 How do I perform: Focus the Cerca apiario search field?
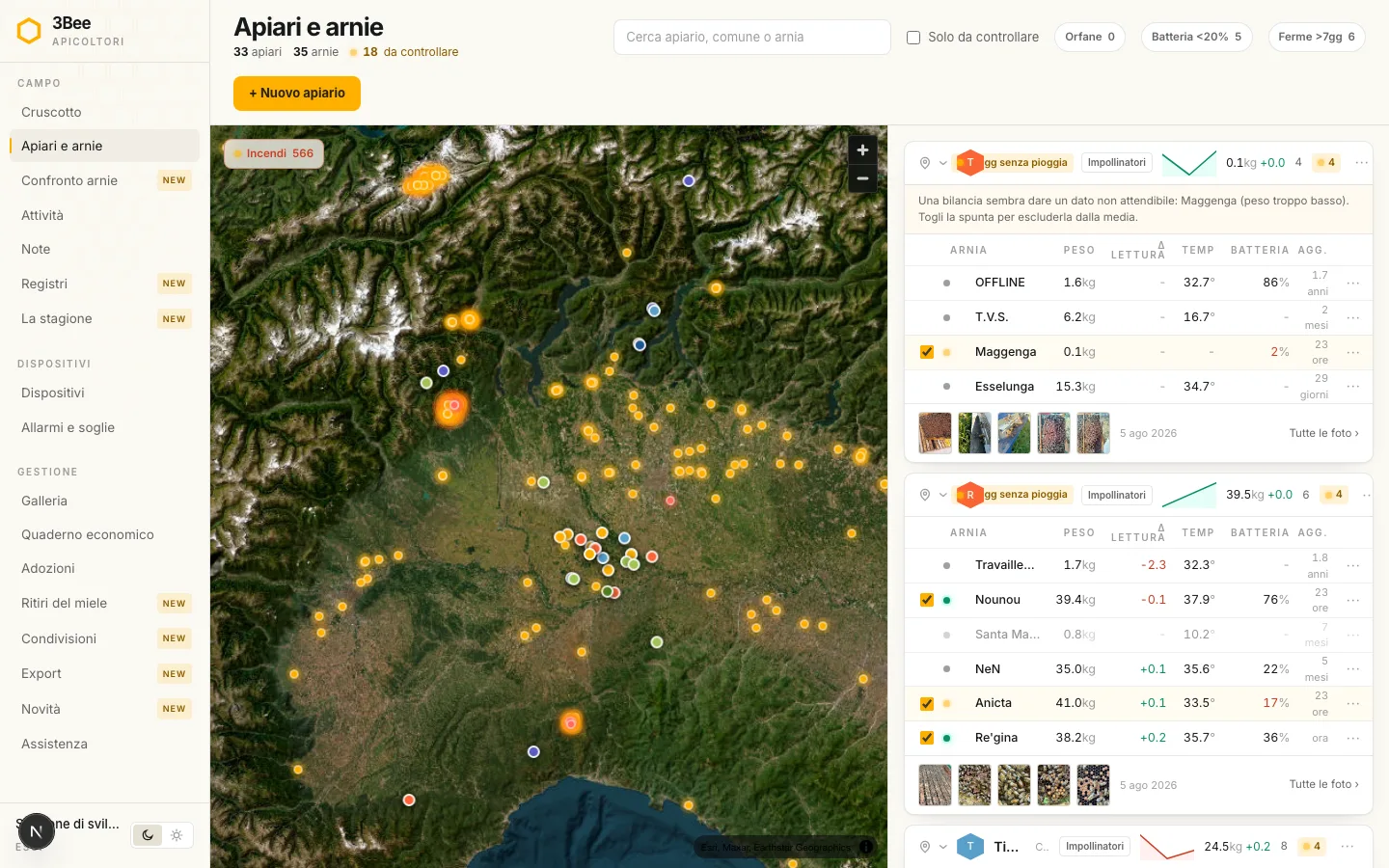(x=752, y=38)
